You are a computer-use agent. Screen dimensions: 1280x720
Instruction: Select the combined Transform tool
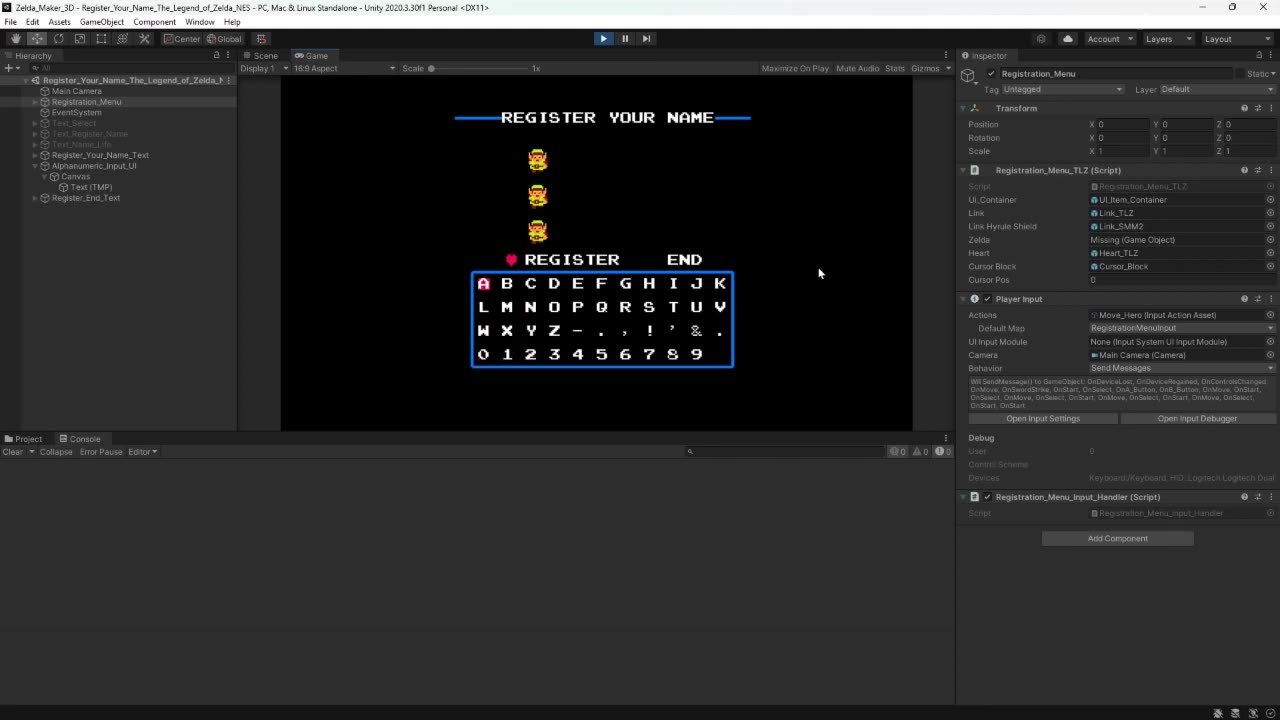[x=123, y=39]
